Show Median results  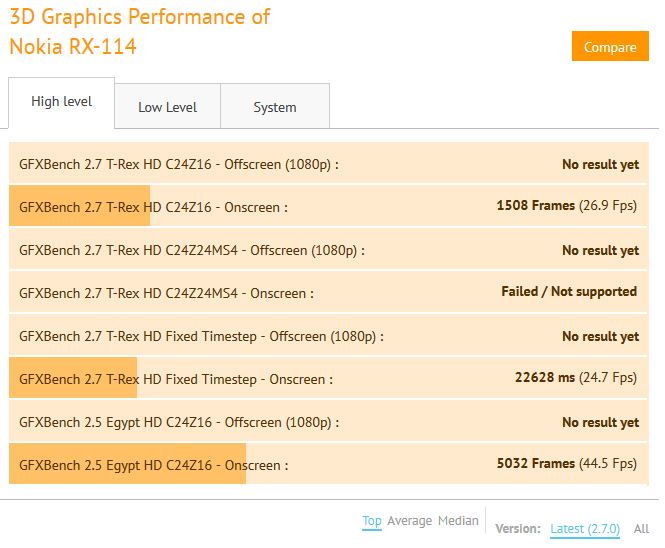click(x=458, y=520)
